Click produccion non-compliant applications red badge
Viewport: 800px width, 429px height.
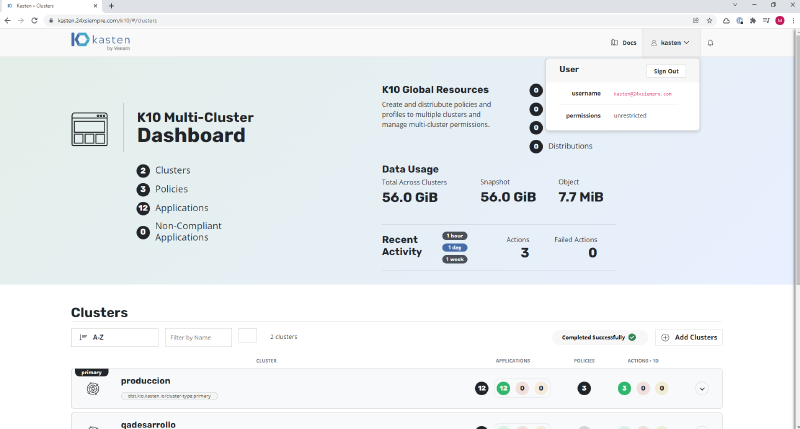click(x=522, y=389)
